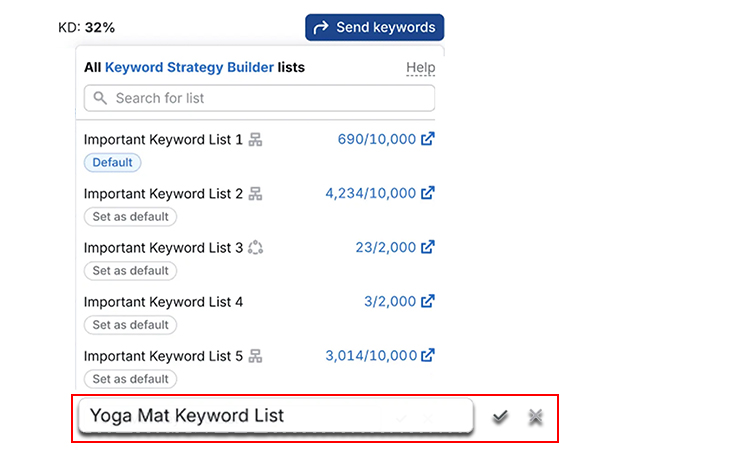Screen dimensions: 750x450
Task: Click the cluster icon beside Keyword List 5
Action: click(x=255, y=356)
